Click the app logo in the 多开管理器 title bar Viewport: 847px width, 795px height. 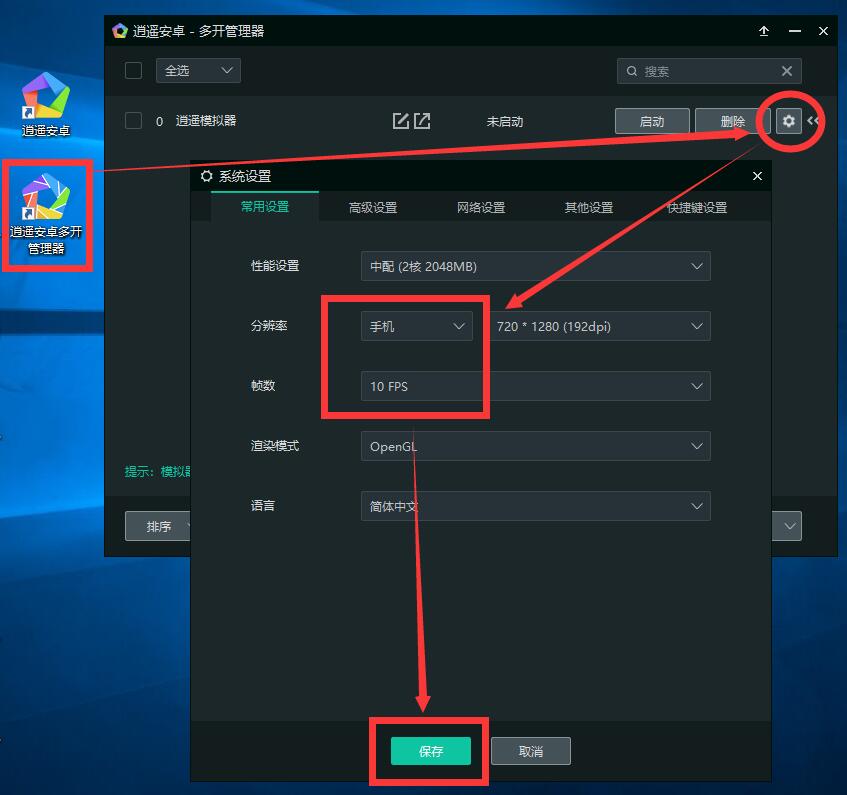pyautogui.click(x=119, y=31)
